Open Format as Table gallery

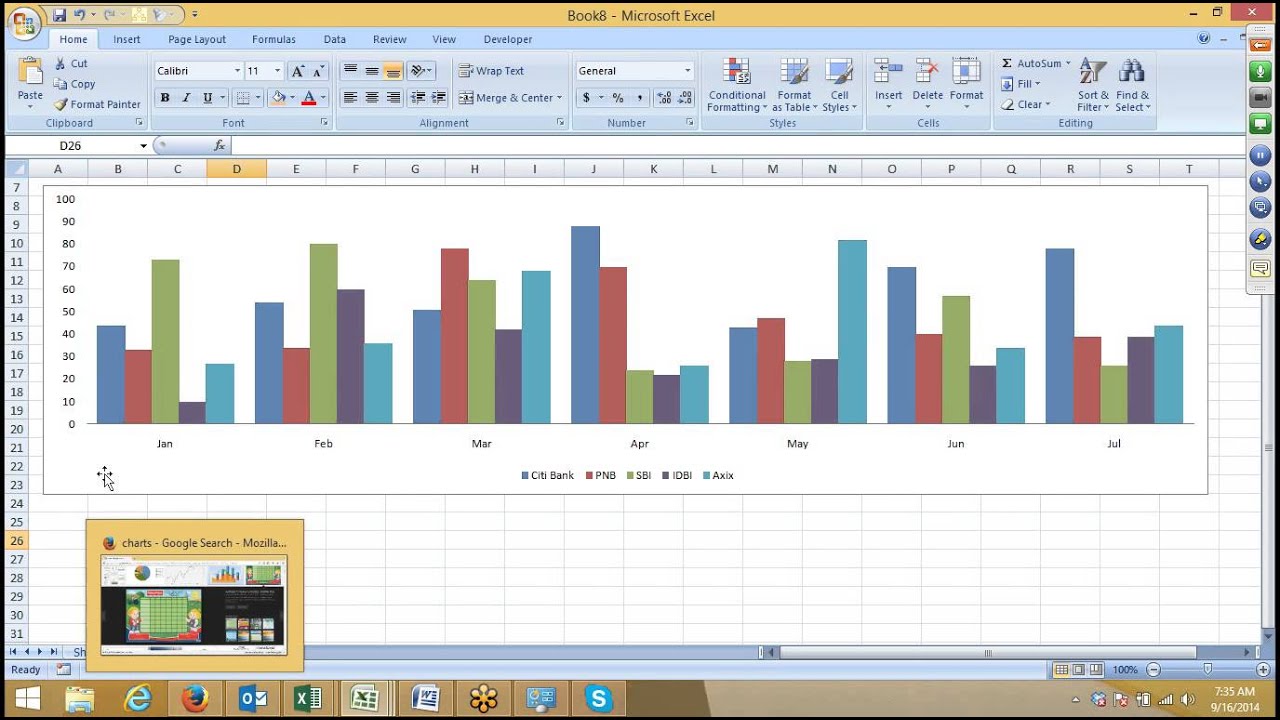tap(794, 85)
